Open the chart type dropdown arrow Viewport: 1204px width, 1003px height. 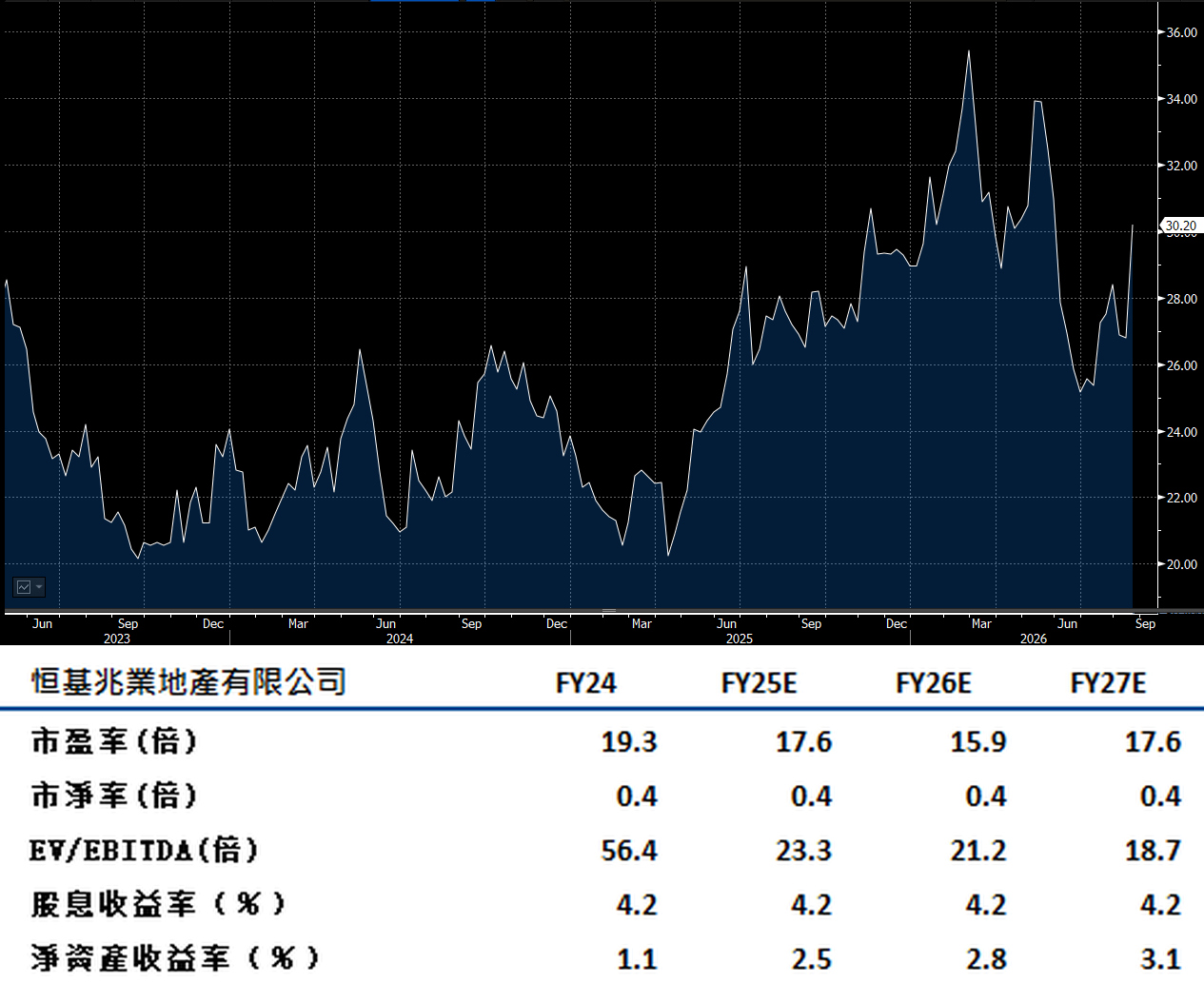(39, 587)
